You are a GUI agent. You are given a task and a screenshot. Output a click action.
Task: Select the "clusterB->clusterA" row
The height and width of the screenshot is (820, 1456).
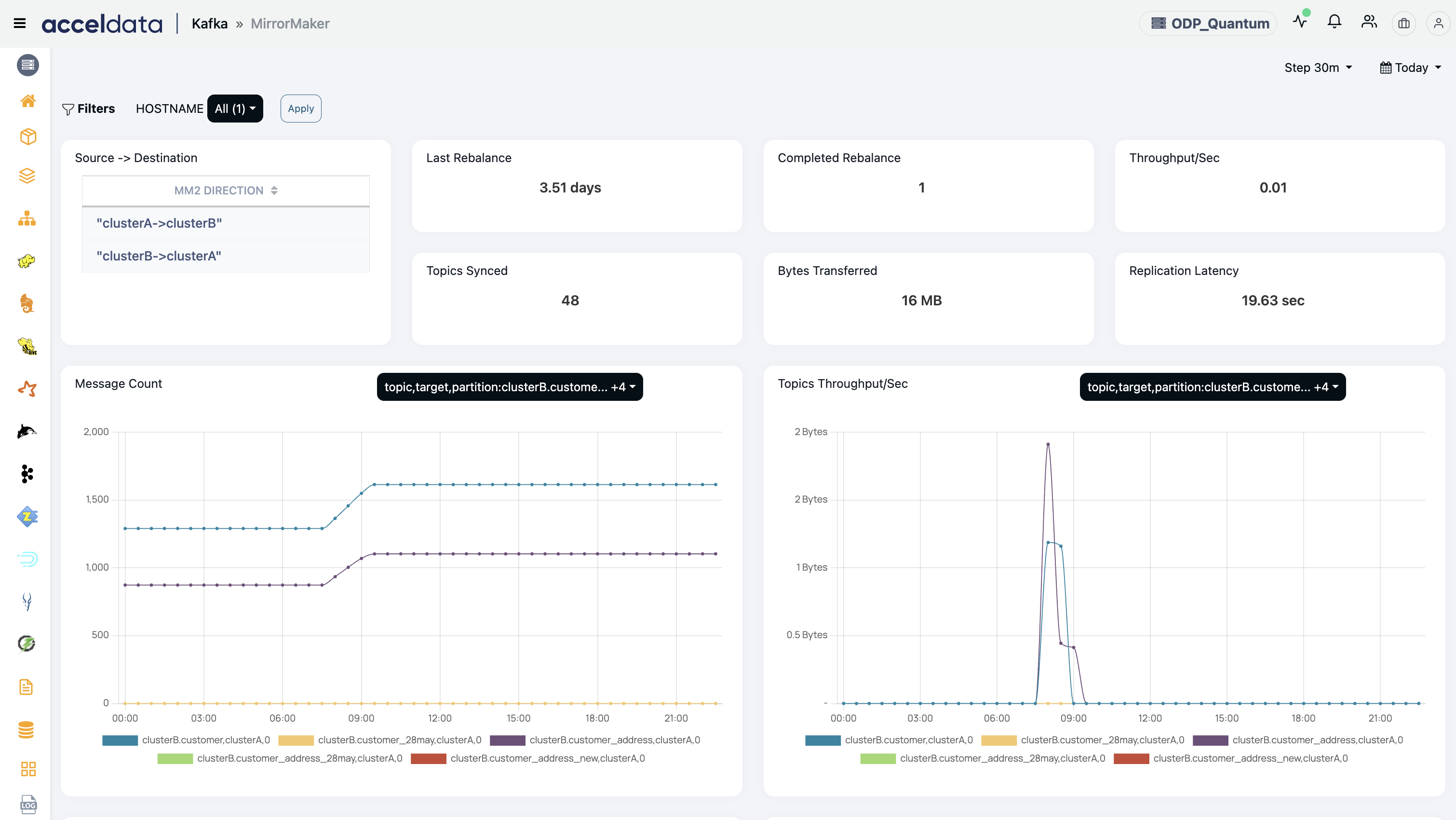click(226, 256)
